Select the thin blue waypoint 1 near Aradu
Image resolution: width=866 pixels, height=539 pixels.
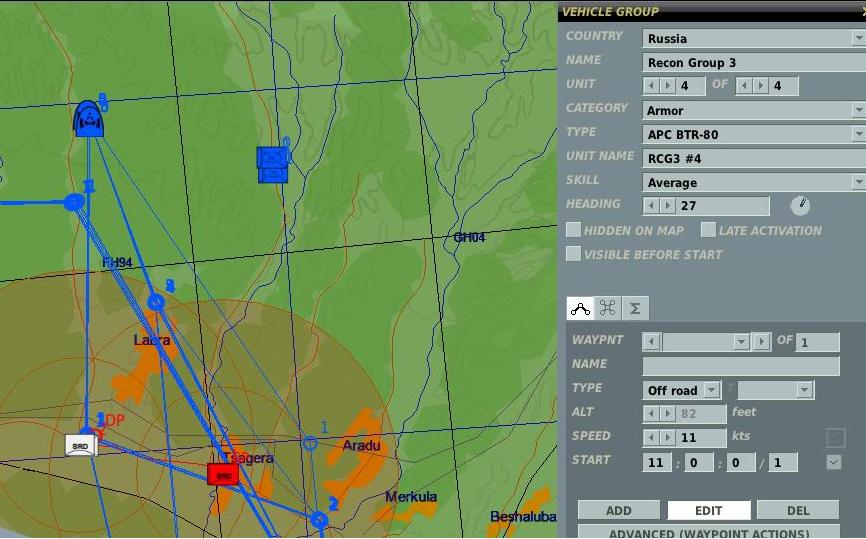(310, 442)
